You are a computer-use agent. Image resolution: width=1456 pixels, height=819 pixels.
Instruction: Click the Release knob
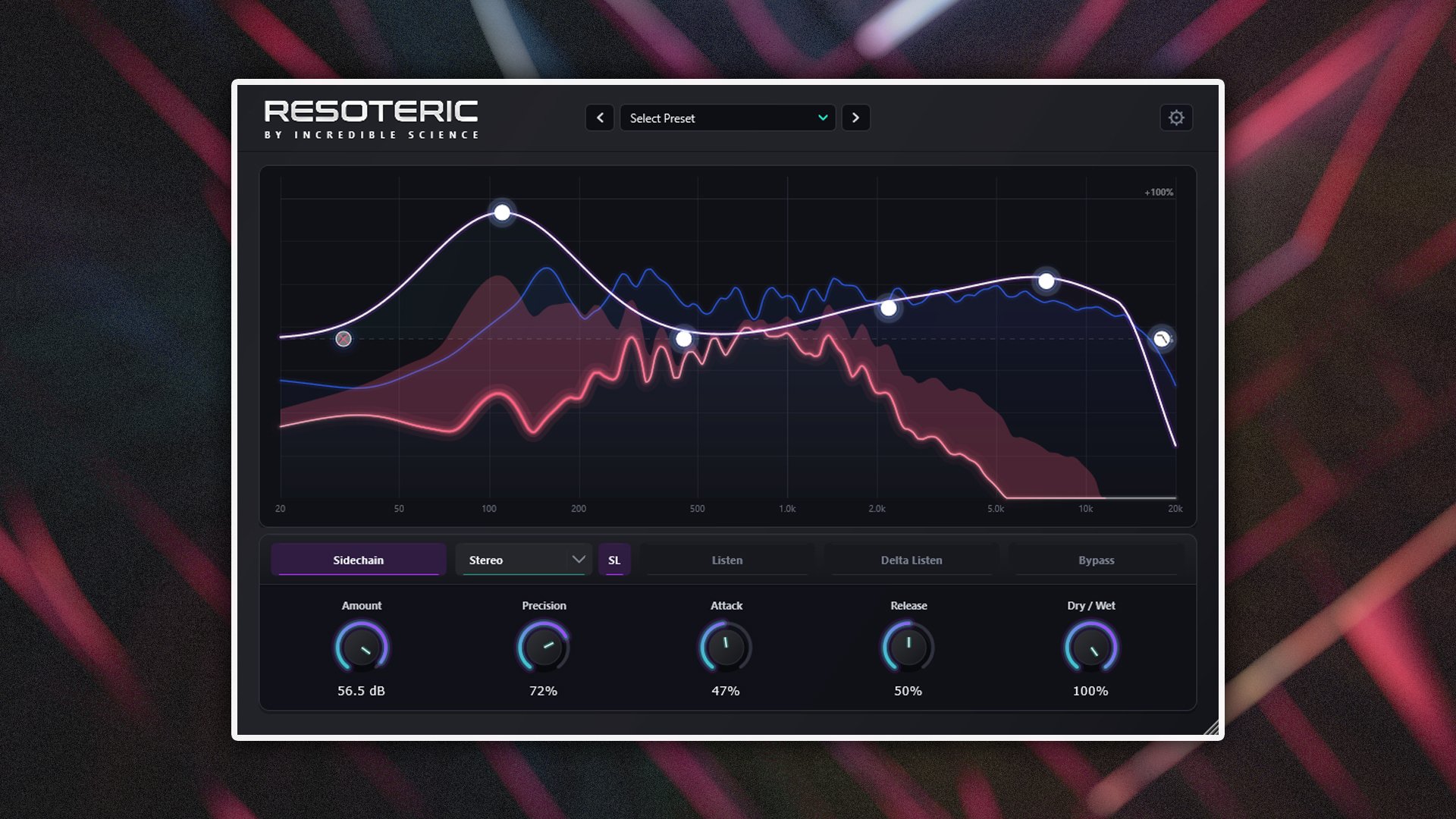point(908,648)
